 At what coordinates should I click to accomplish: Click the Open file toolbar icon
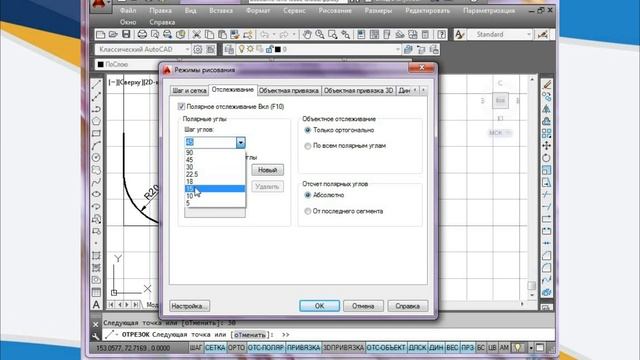point(113,35)
